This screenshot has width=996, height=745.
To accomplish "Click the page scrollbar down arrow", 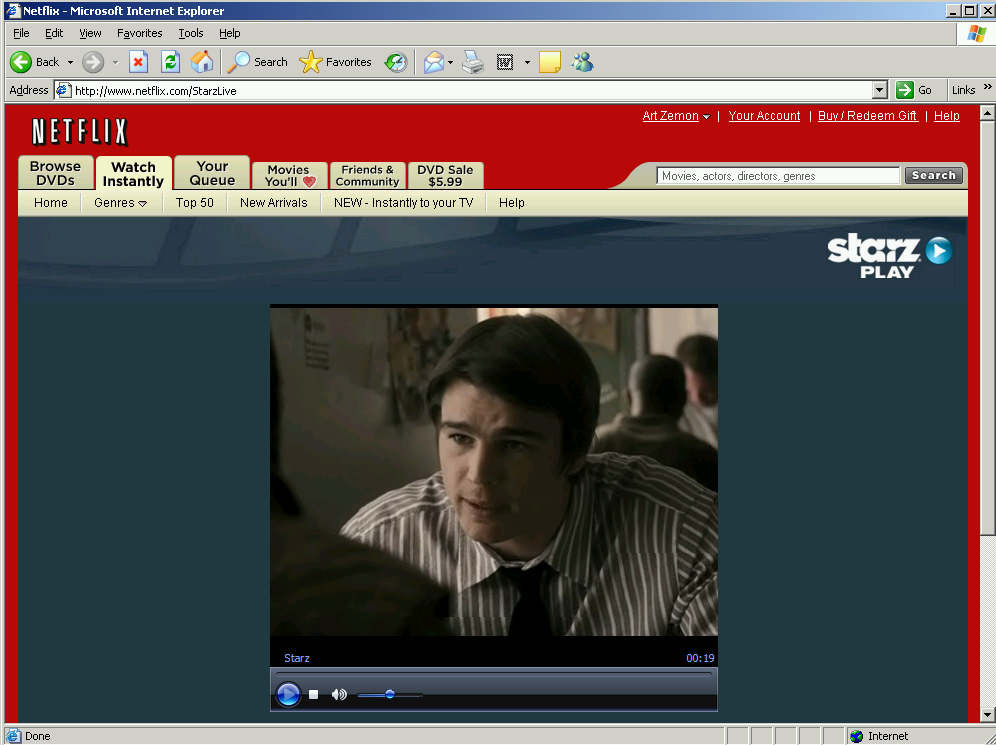I will (988, 715).
